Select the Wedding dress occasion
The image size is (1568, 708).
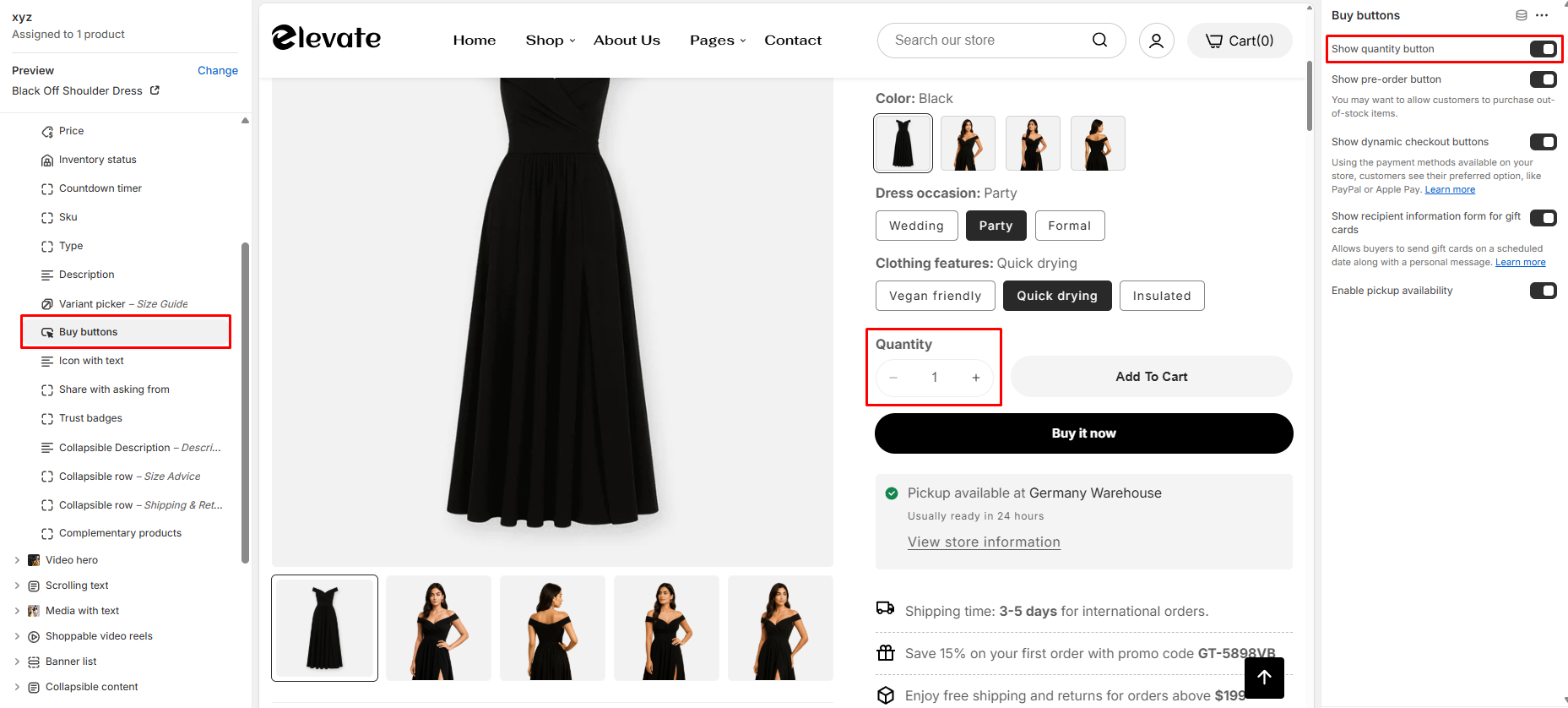pyautogui.click(x=916, y=226)
